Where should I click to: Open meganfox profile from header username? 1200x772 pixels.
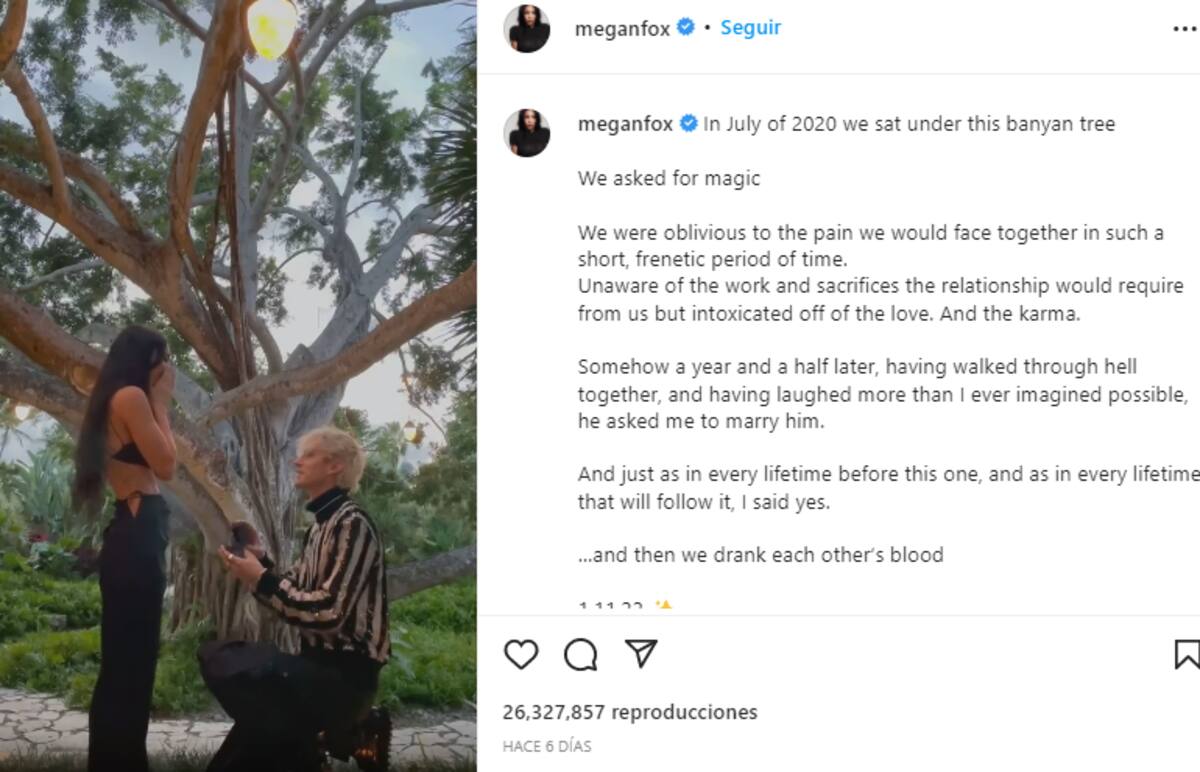(622, 29)
